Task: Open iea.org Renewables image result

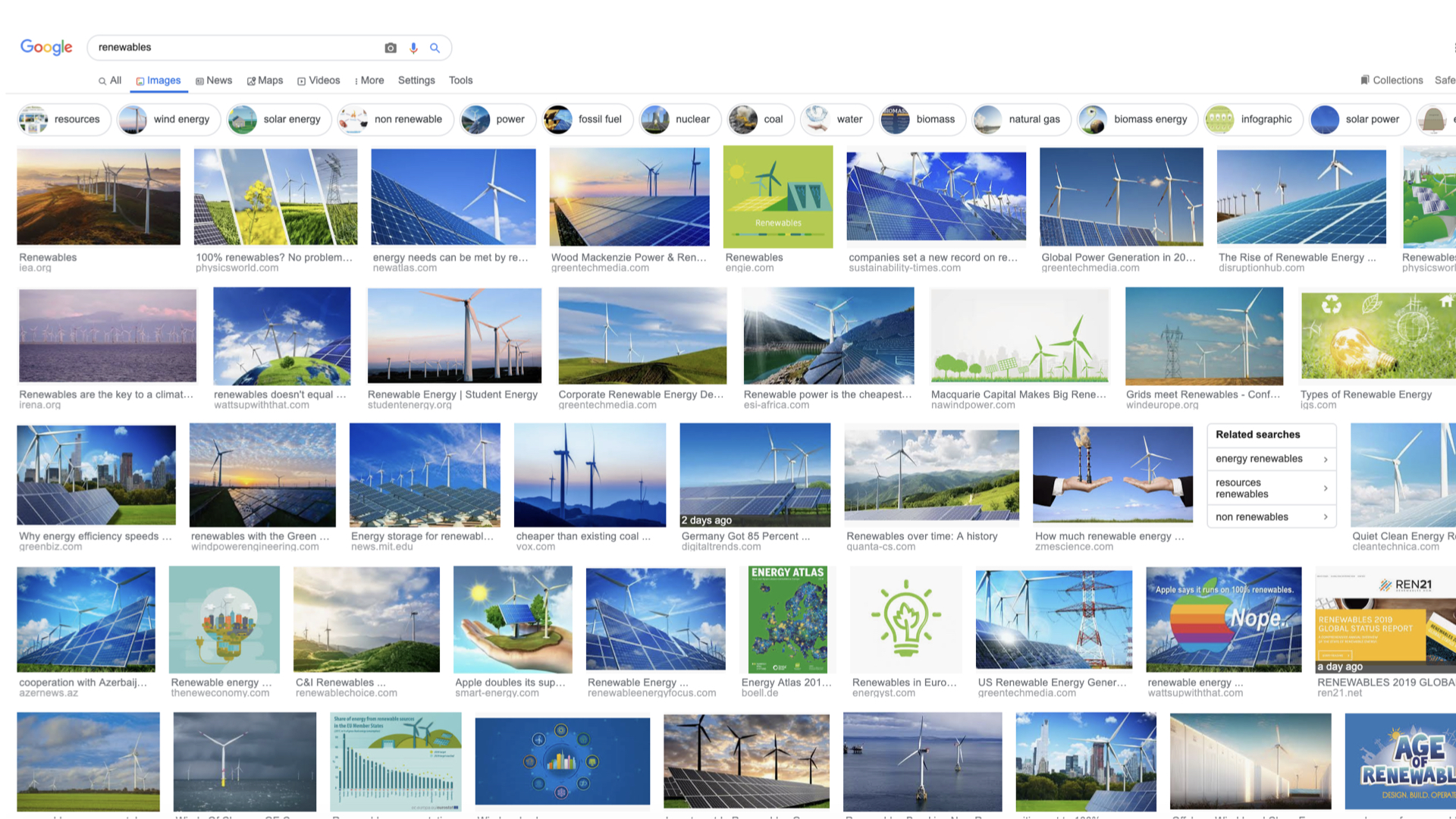Action: pos(99,196)
